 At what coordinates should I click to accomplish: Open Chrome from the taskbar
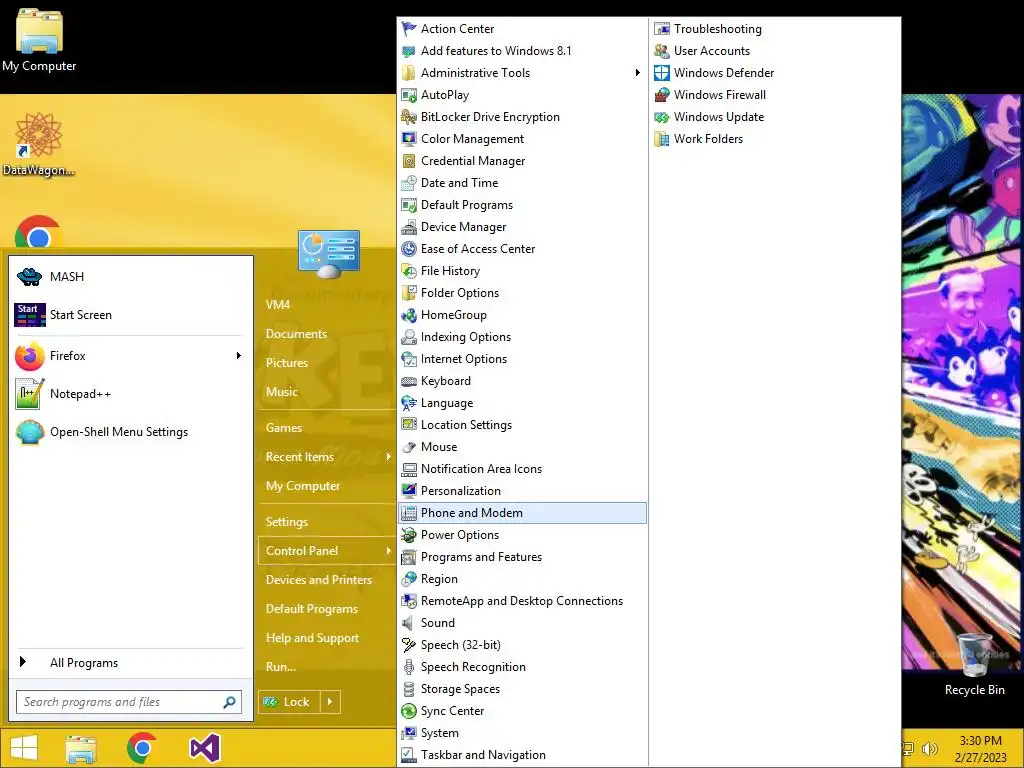142,748
